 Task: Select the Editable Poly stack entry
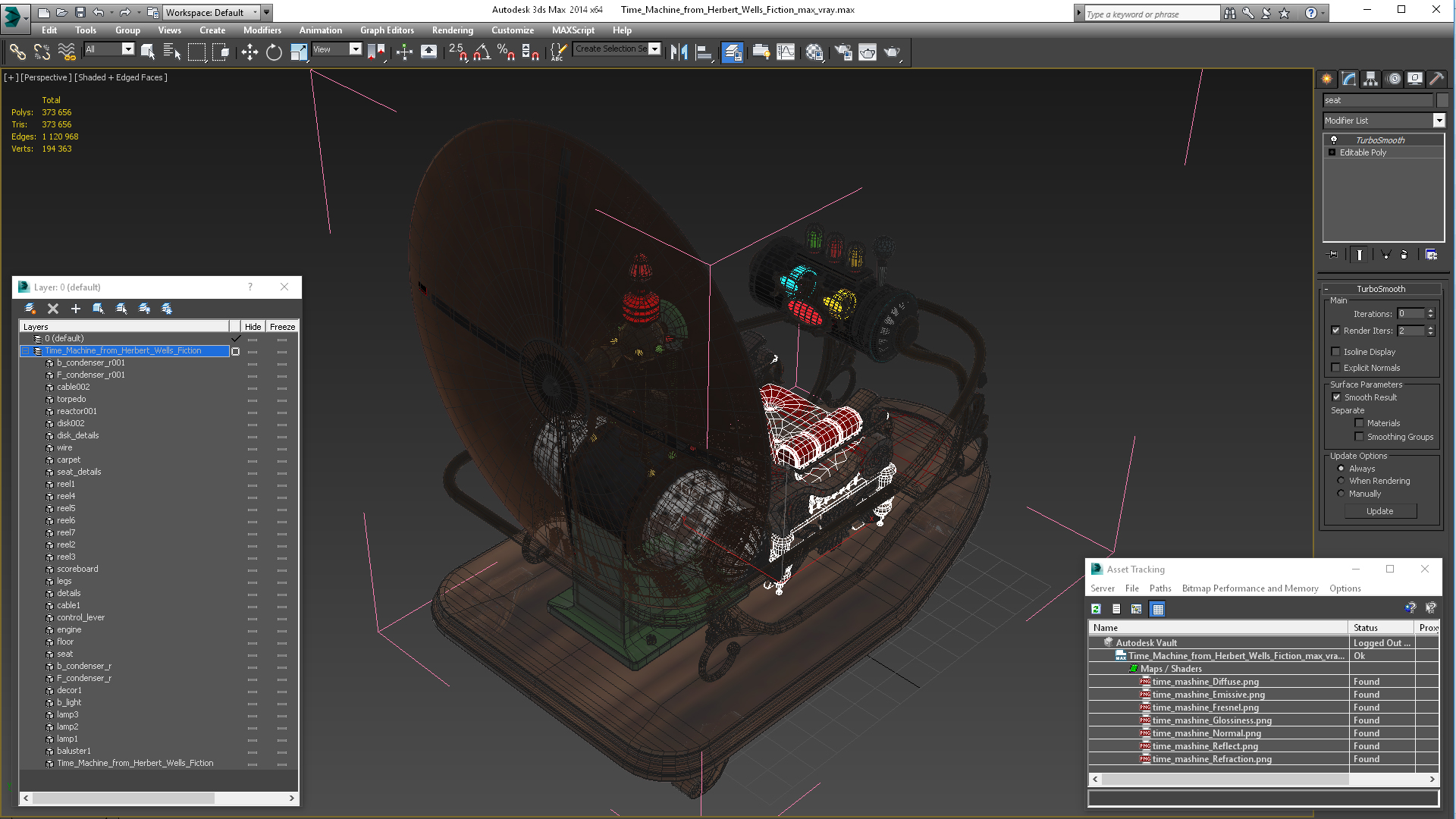pos(1363,152)
